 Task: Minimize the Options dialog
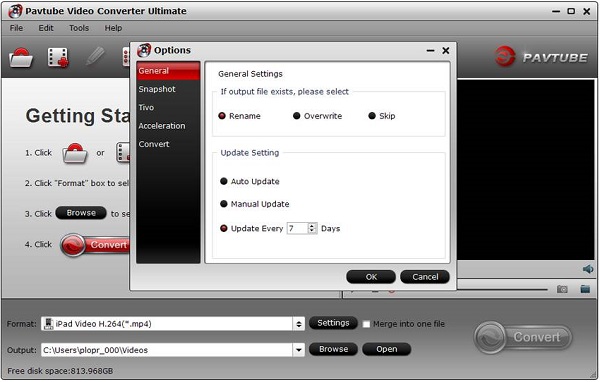coord(430,51)
